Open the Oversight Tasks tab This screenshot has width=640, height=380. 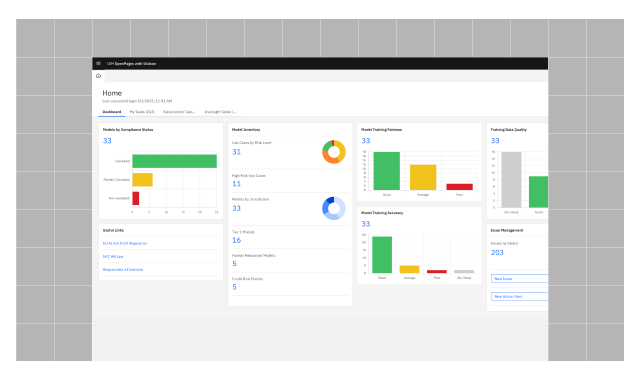click(220, 112)
